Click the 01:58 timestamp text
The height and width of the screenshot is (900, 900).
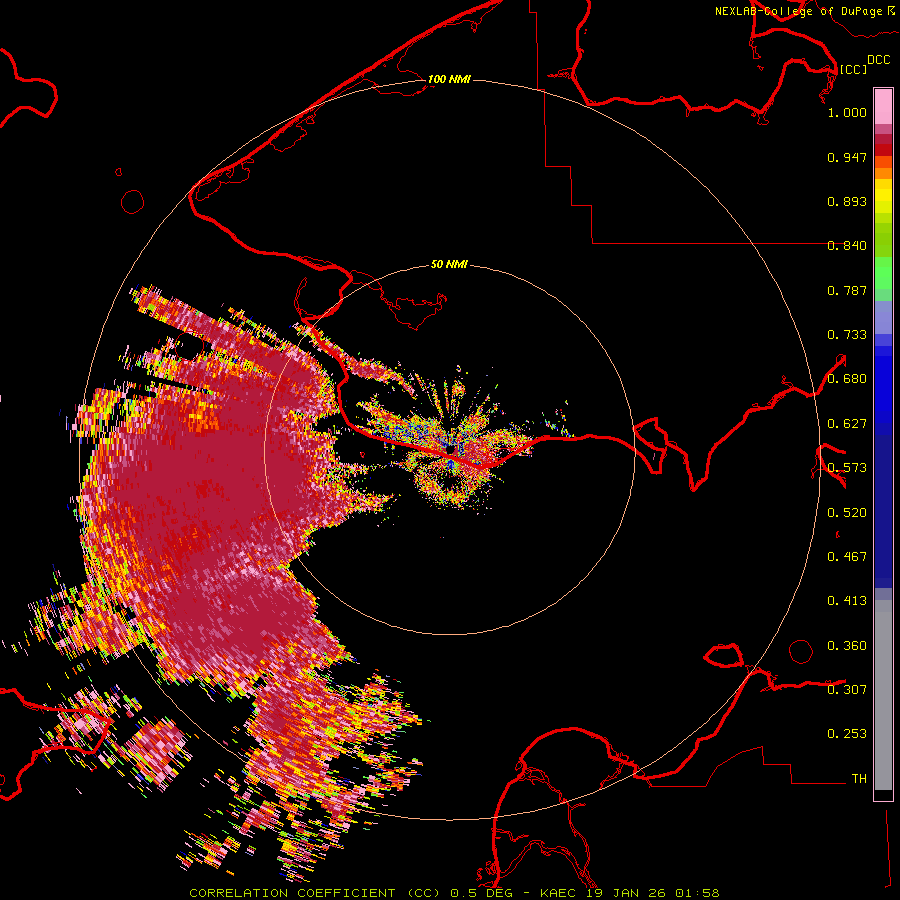click(x=697, y=893)
